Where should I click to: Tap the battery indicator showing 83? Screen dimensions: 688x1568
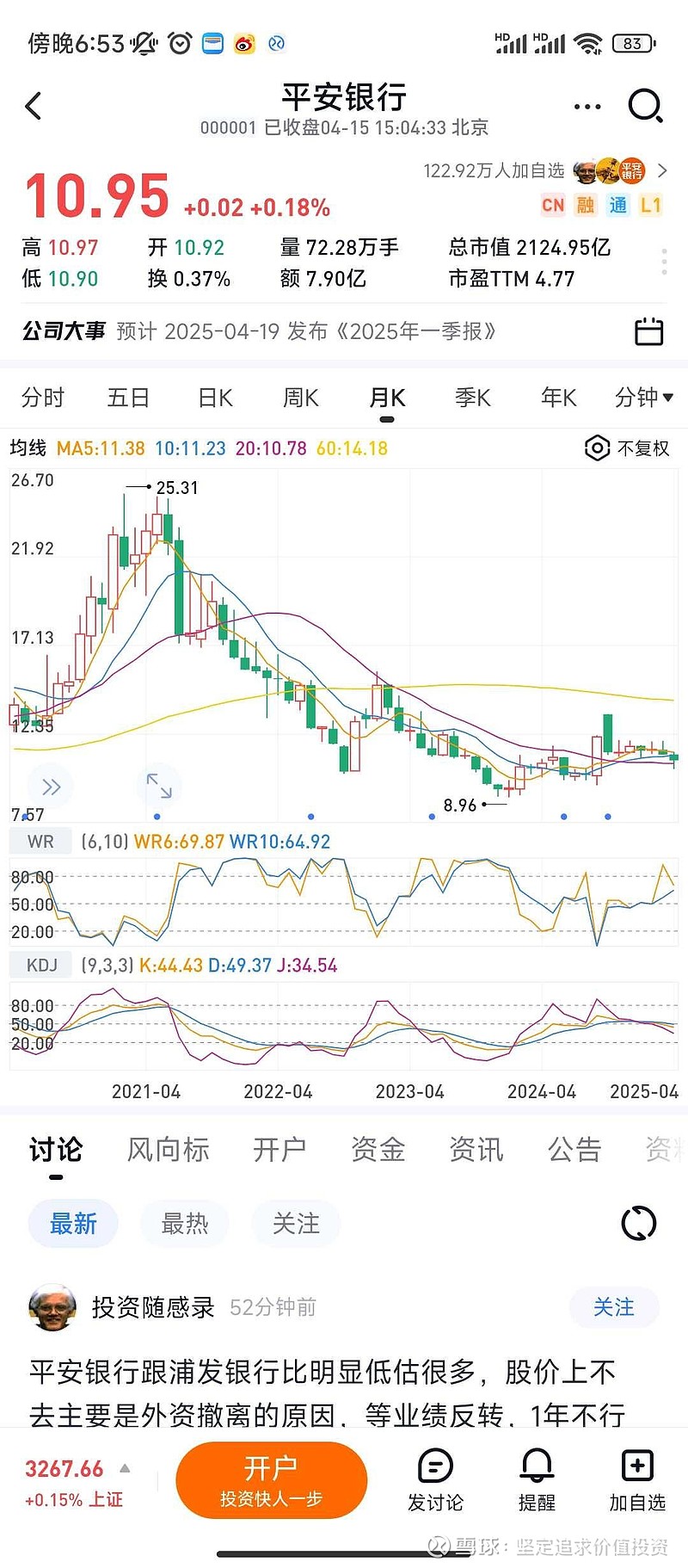click(x=634, y=43)
